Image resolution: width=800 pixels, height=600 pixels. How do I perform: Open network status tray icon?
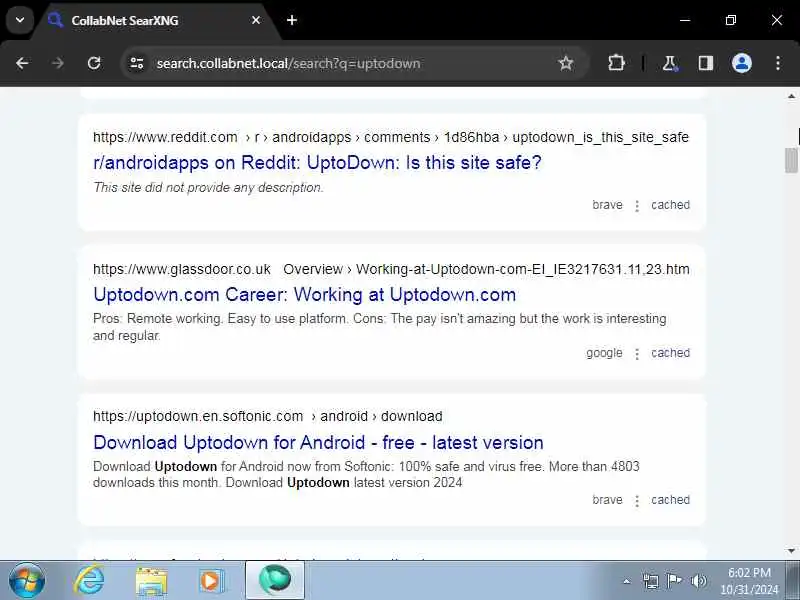pos(651,581)
